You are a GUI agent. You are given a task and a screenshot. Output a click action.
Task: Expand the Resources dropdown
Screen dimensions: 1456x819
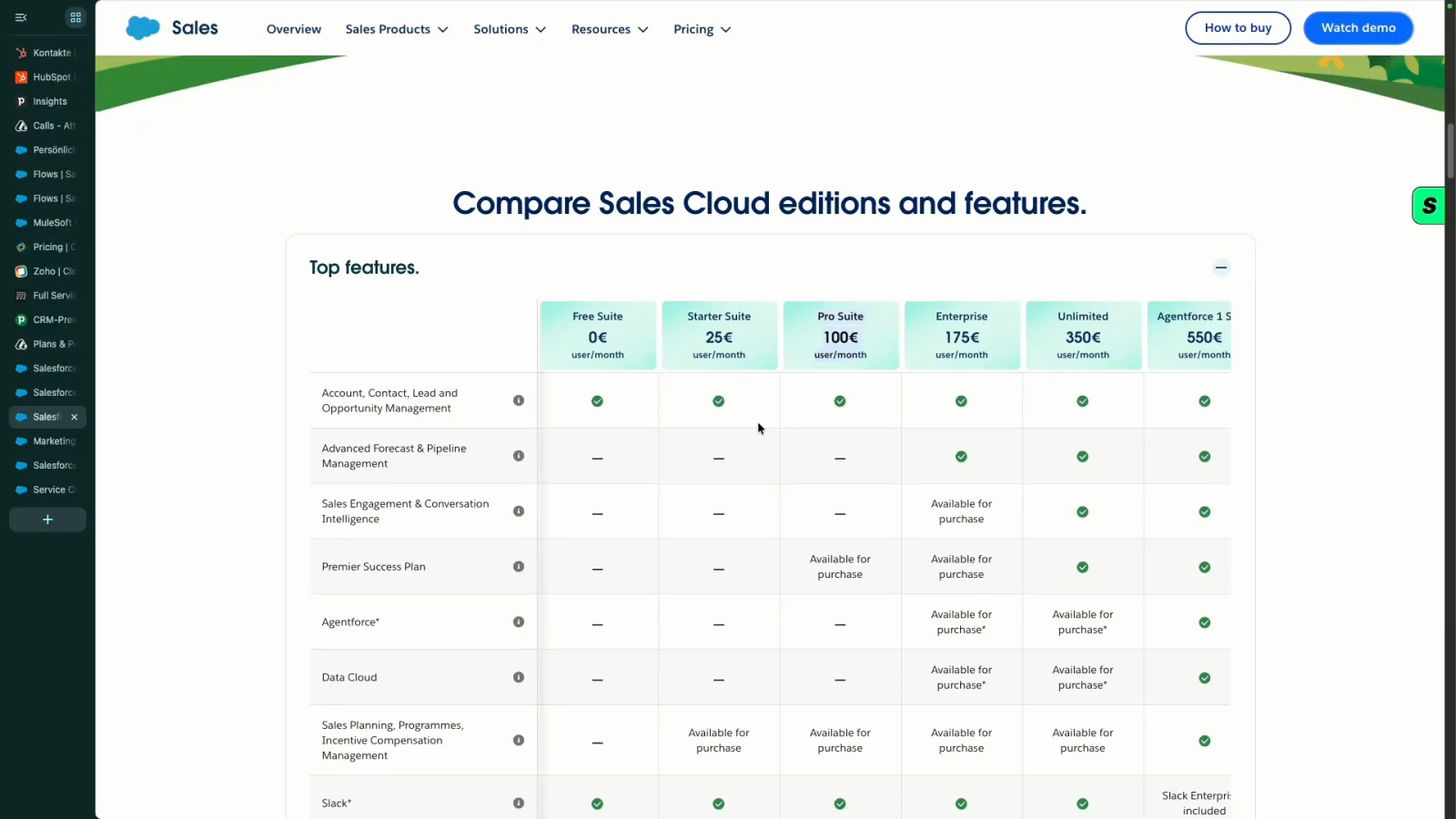pos(610,29)
